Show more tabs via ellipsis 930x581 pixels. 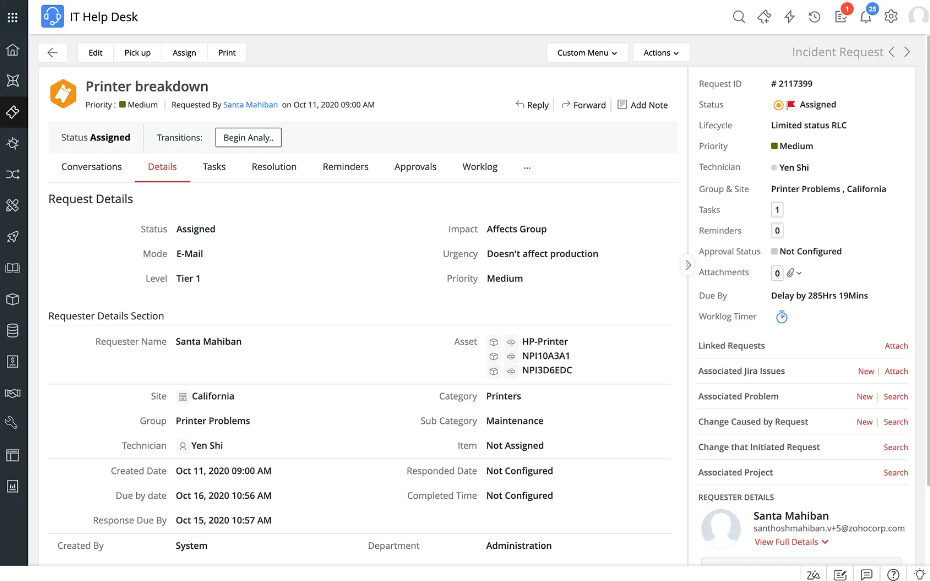tap(527, 167)
